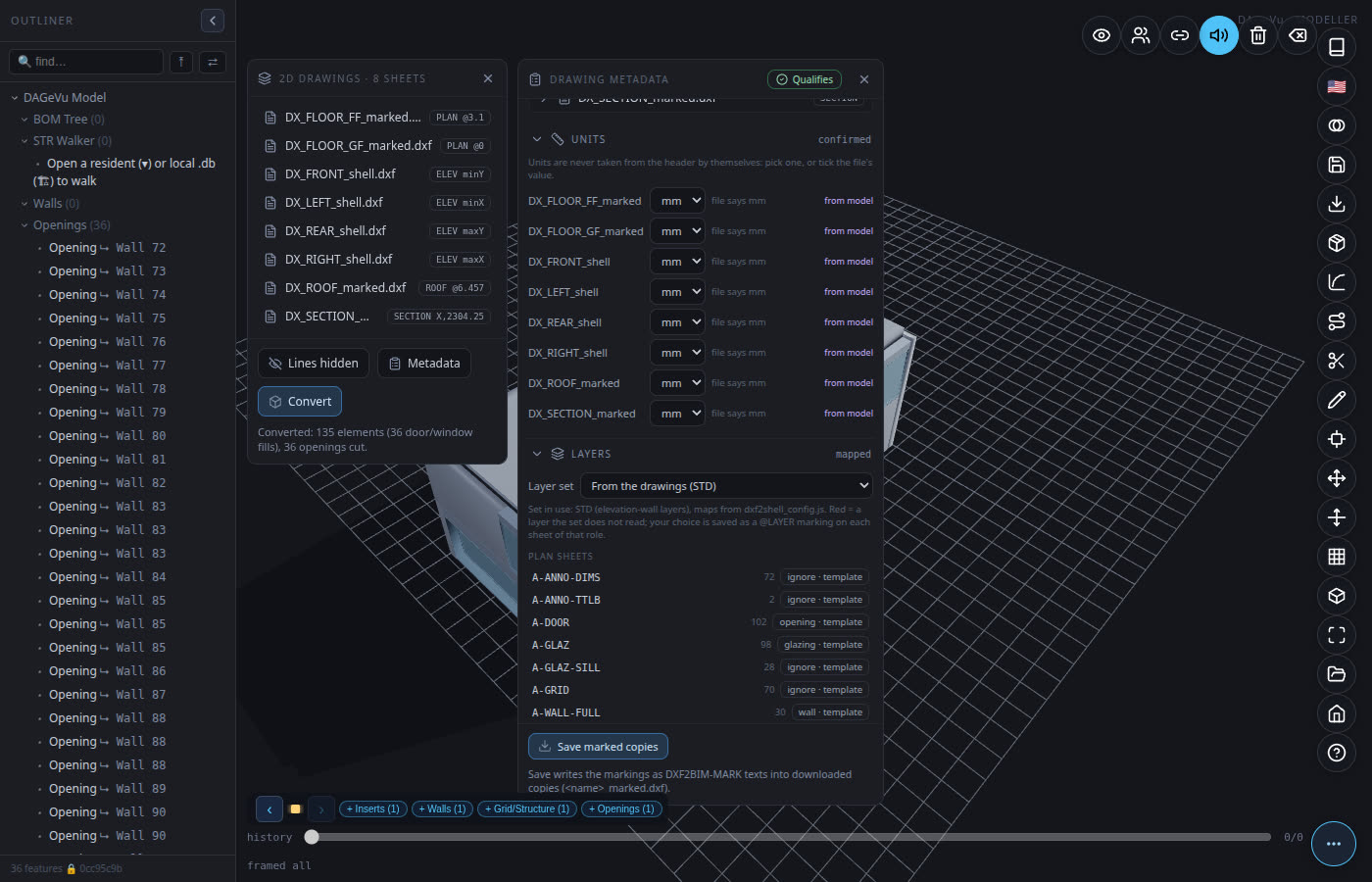
Task: Click Save marked copies button
Action: pyautogui.click(x=598, y=747)
